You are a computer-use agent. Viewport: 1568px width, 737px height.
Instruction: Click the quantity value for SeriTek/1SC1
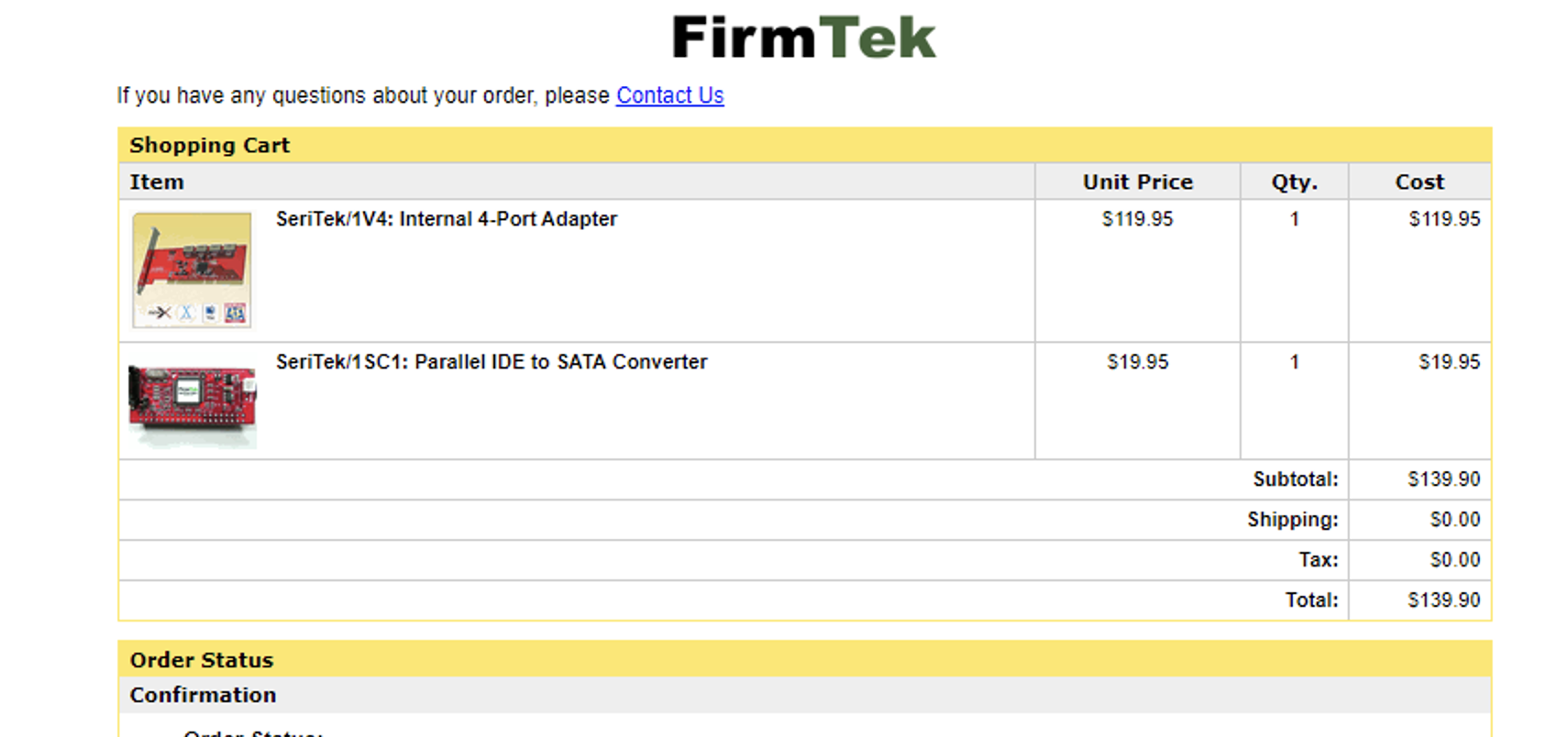point(1294,362)
